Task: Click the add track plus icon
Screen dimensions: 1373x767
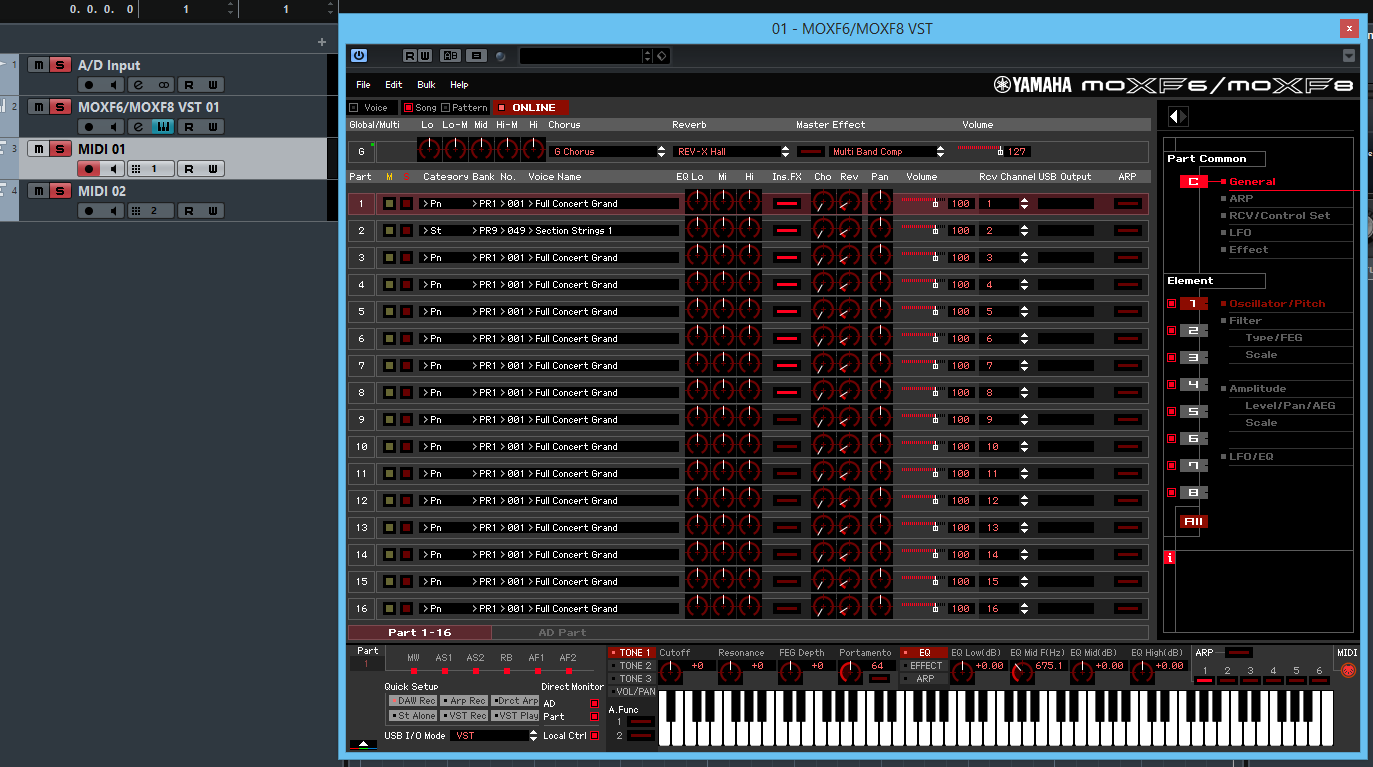Action: [322, 42]
